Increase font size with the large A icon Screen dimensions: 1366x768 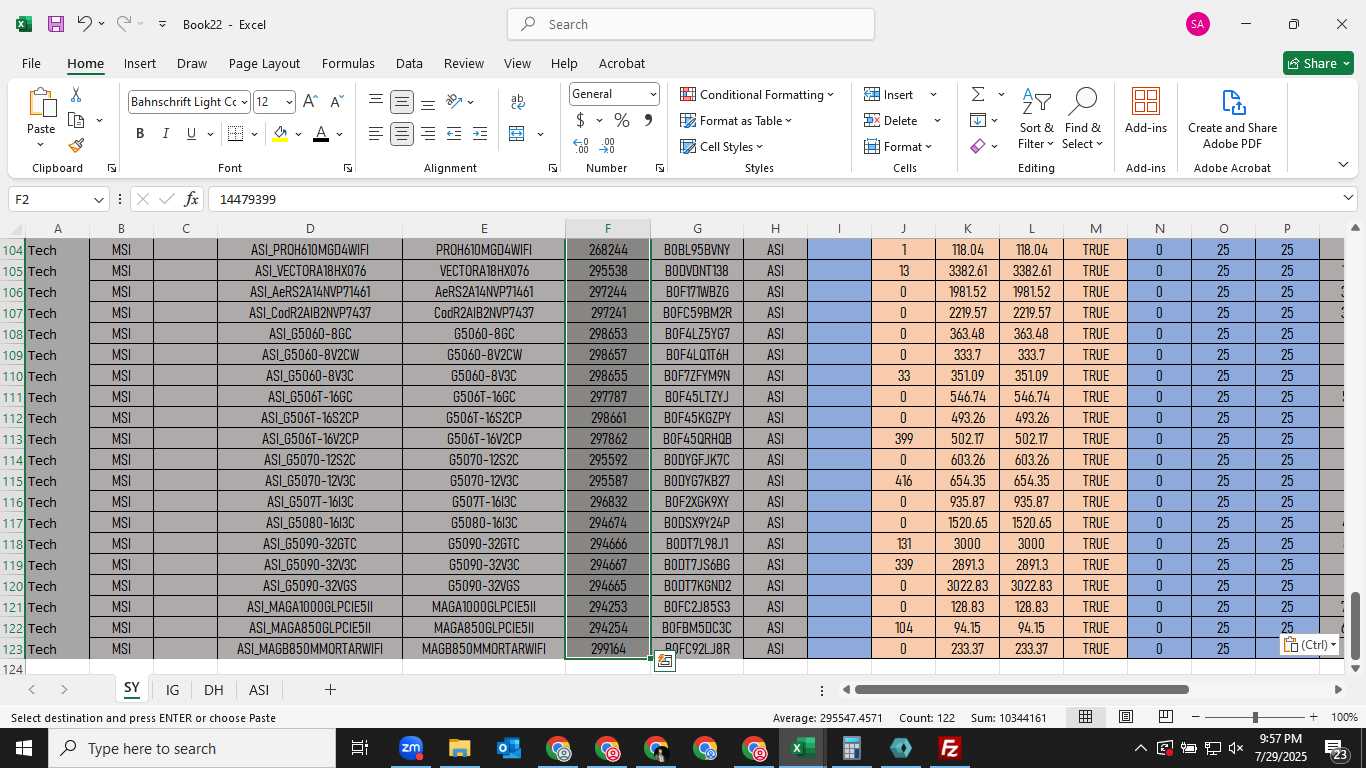(x=310, y=102)
